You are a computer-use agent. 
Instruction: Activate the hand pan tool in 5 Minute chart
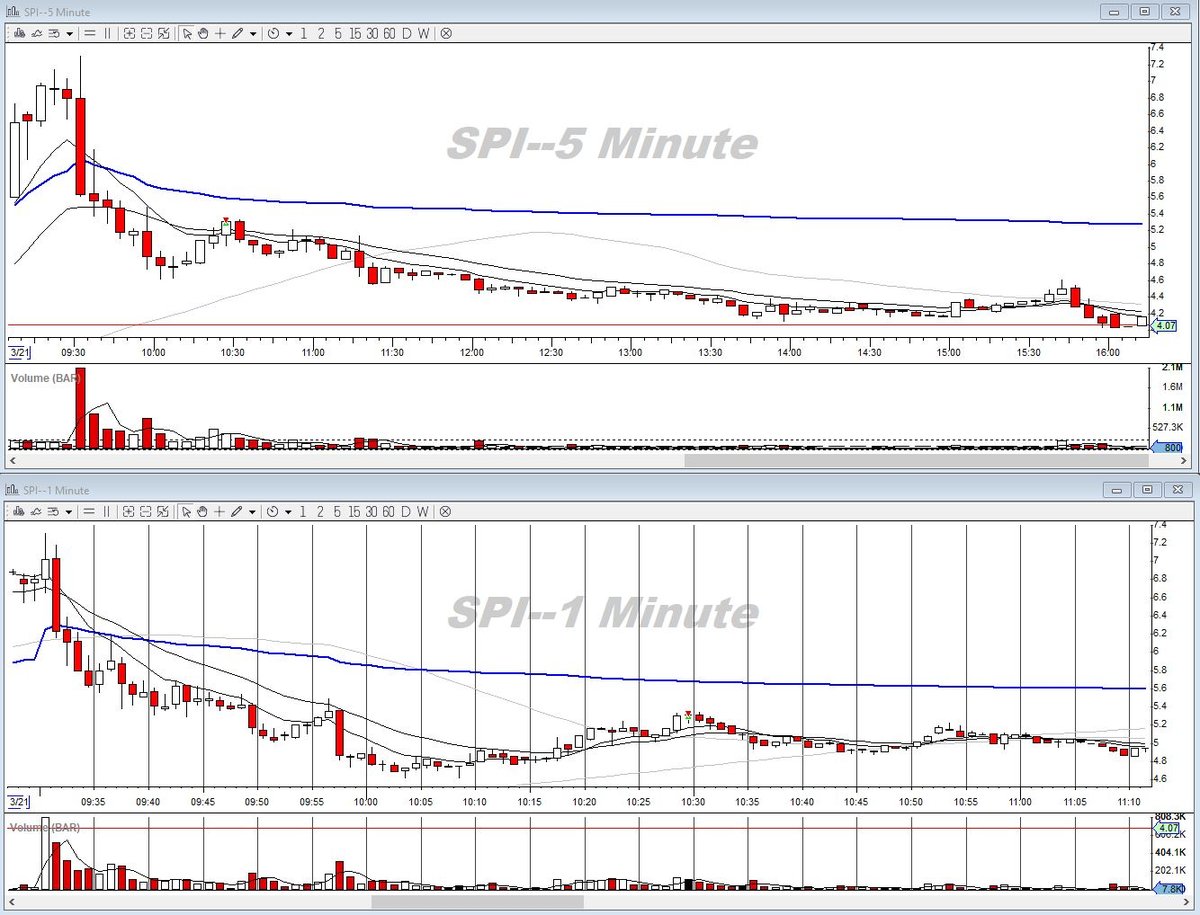pos(203,33)
